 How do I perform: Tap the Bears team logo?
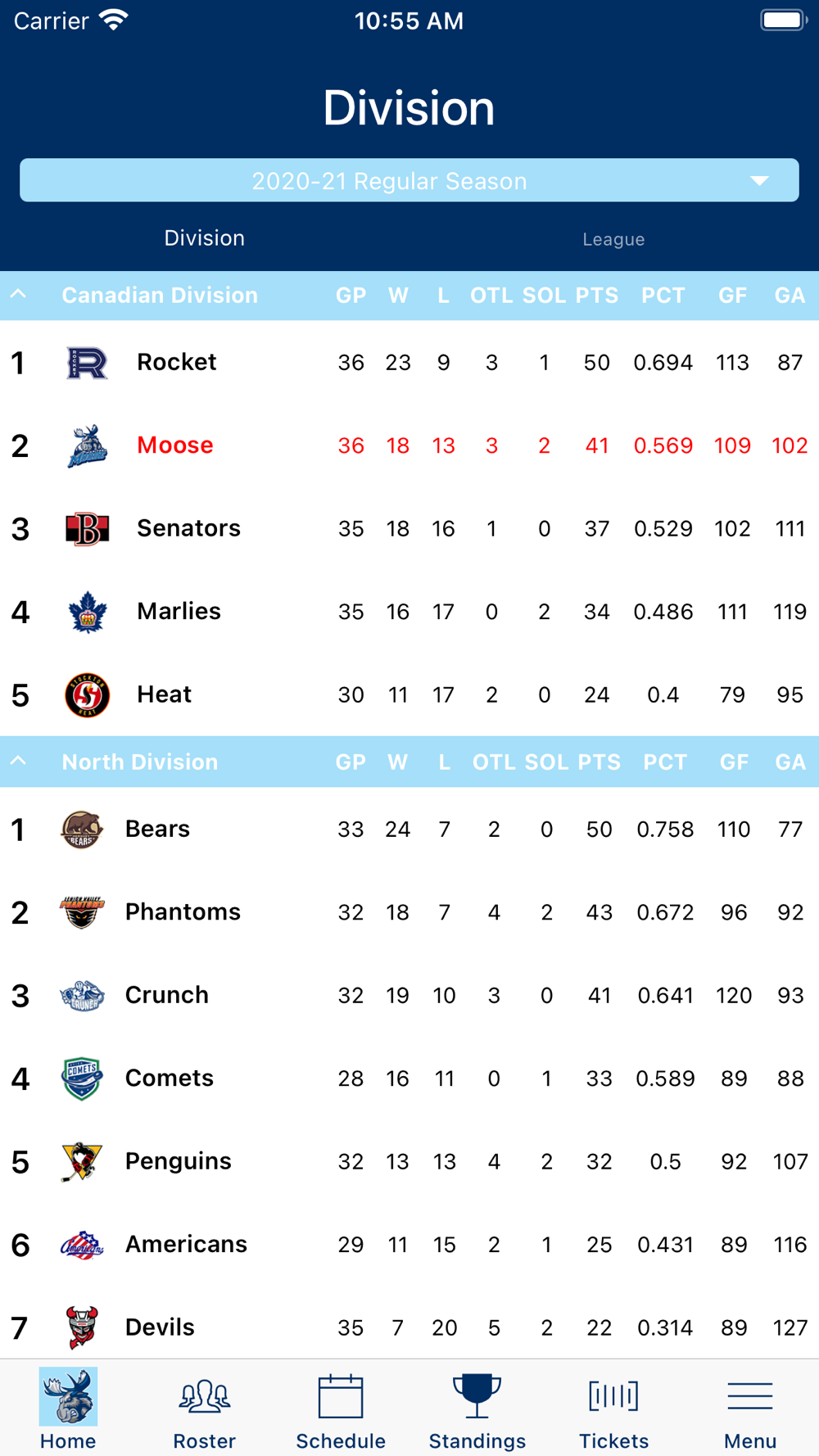(82, 830)
